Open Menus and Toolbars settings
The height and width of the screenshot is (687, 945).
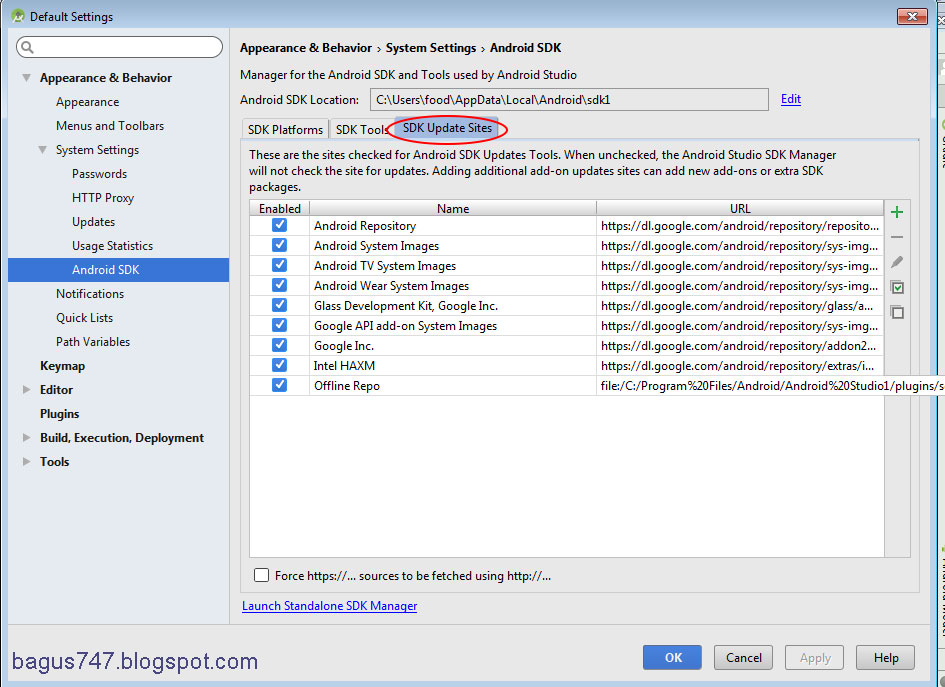coord(110,126)
